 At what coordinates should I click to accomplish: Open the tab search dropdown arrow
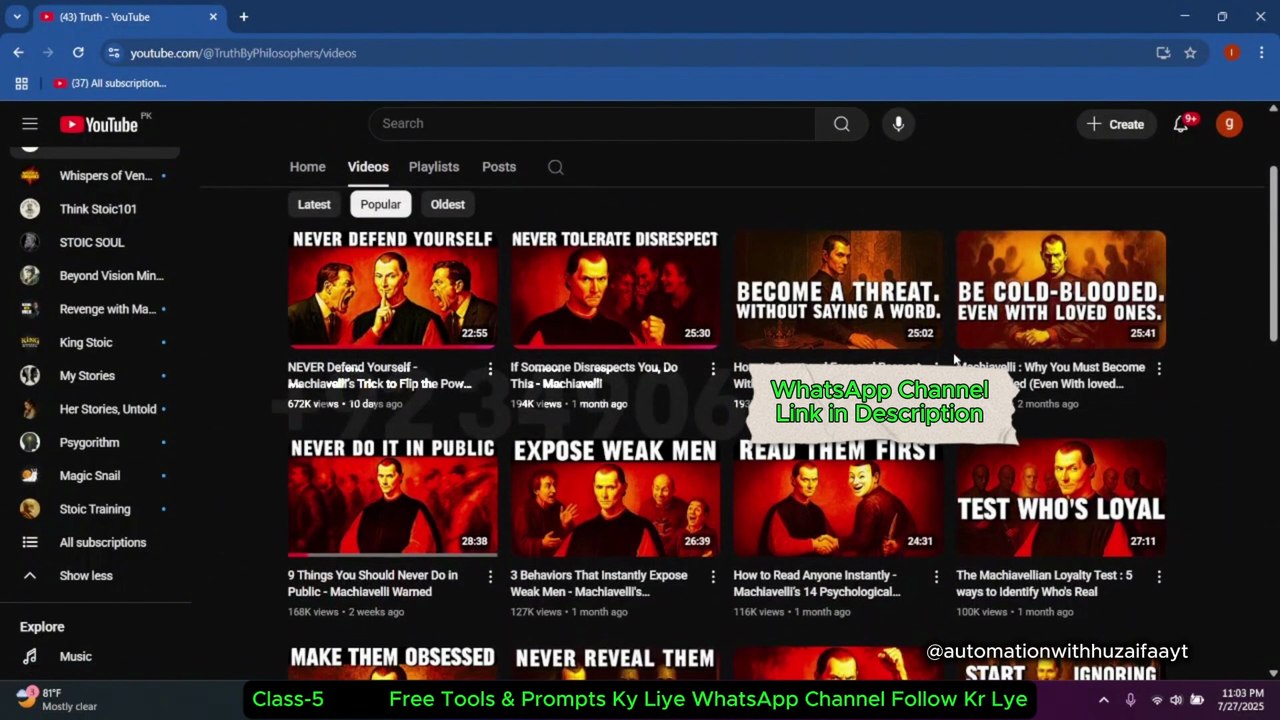(x=17, y=17)
